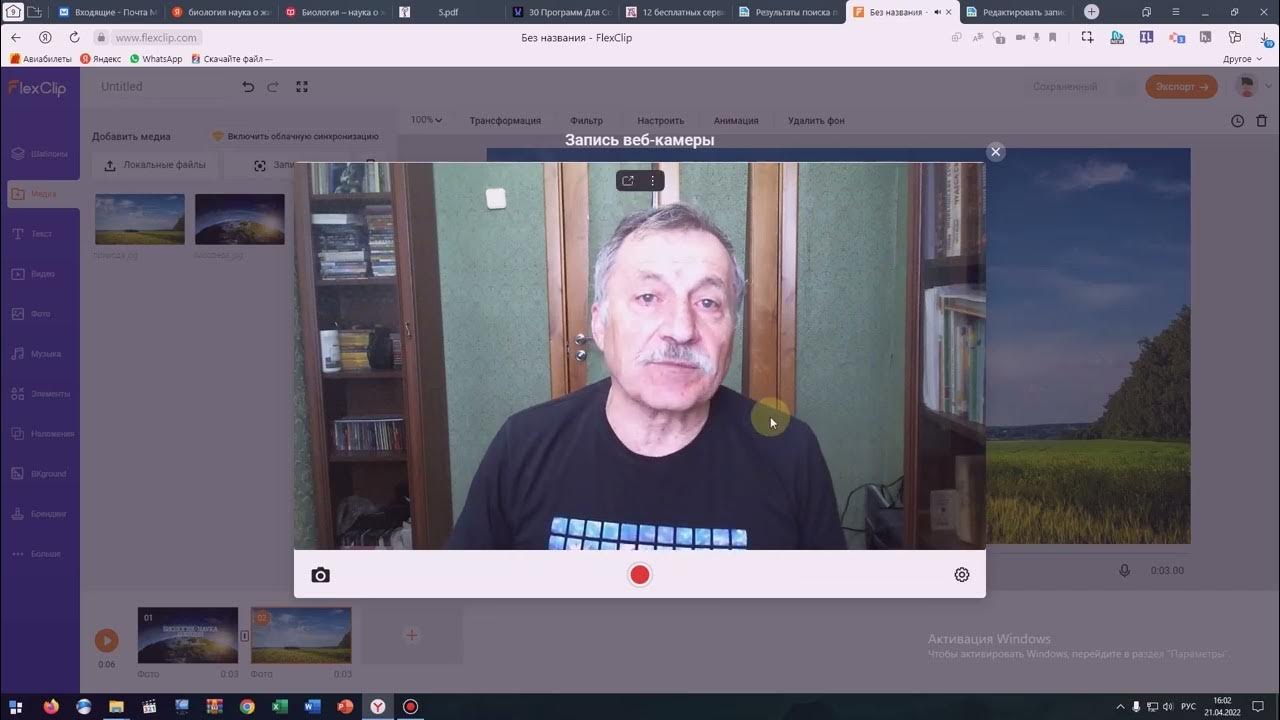Switch to 30 Программ Для browser tab
1280x720 pixels.
[561, 12]
